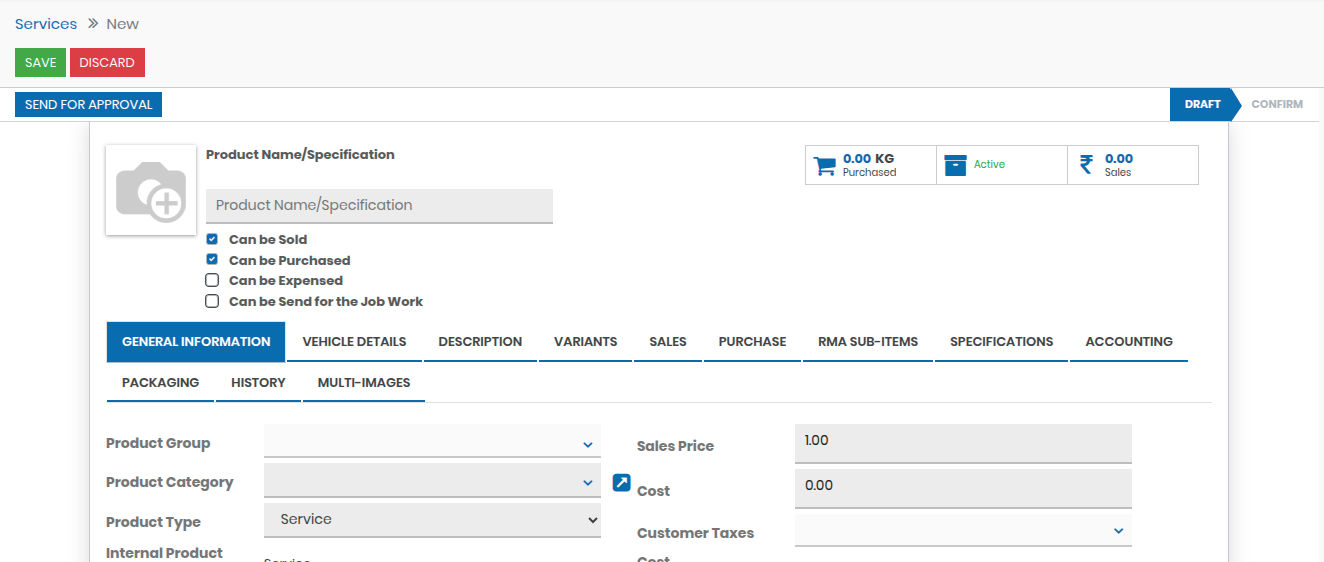1324x562 pixels.
Task: Go back via Services breadcrumb link
Action: click(46, 24)
